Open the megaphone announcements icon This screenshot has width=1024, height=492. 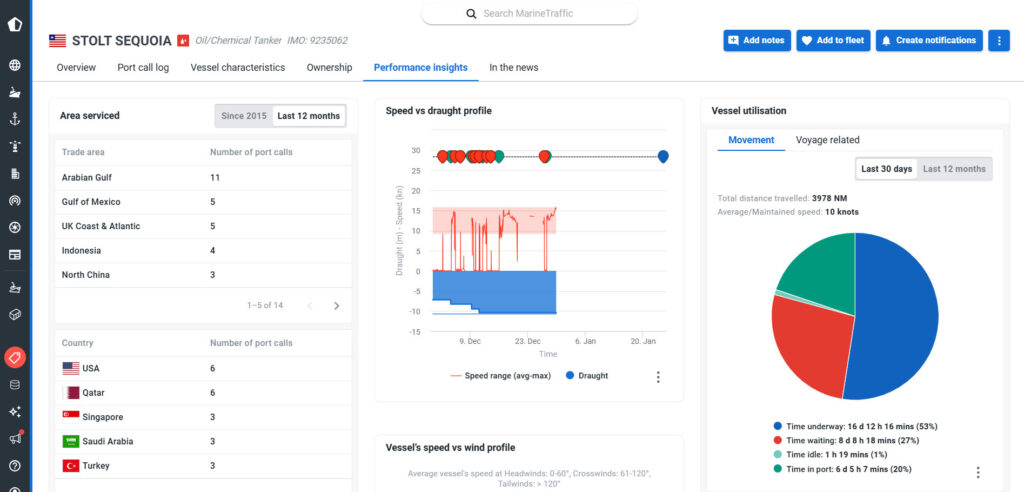point(14,438)
